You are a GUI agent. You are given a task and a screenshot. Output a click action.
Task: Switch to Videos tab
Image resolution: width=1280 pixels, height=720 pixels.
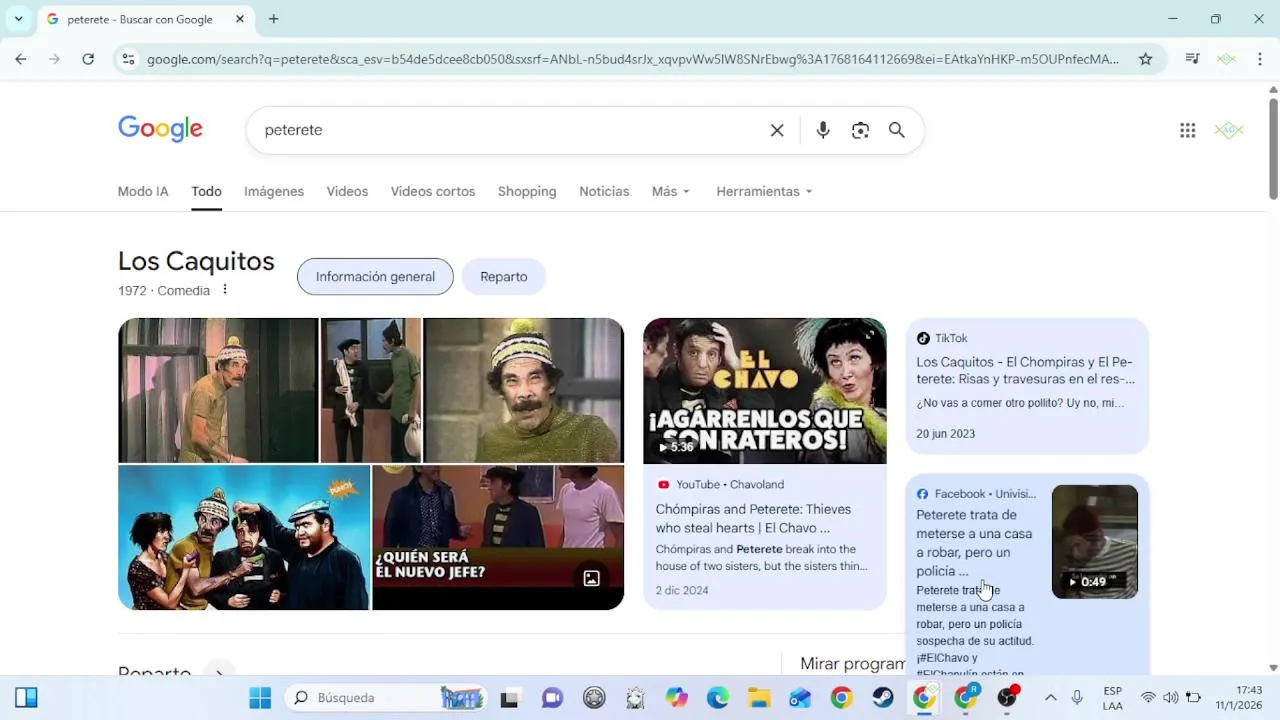pyautogui.click(x=347, y=191)
